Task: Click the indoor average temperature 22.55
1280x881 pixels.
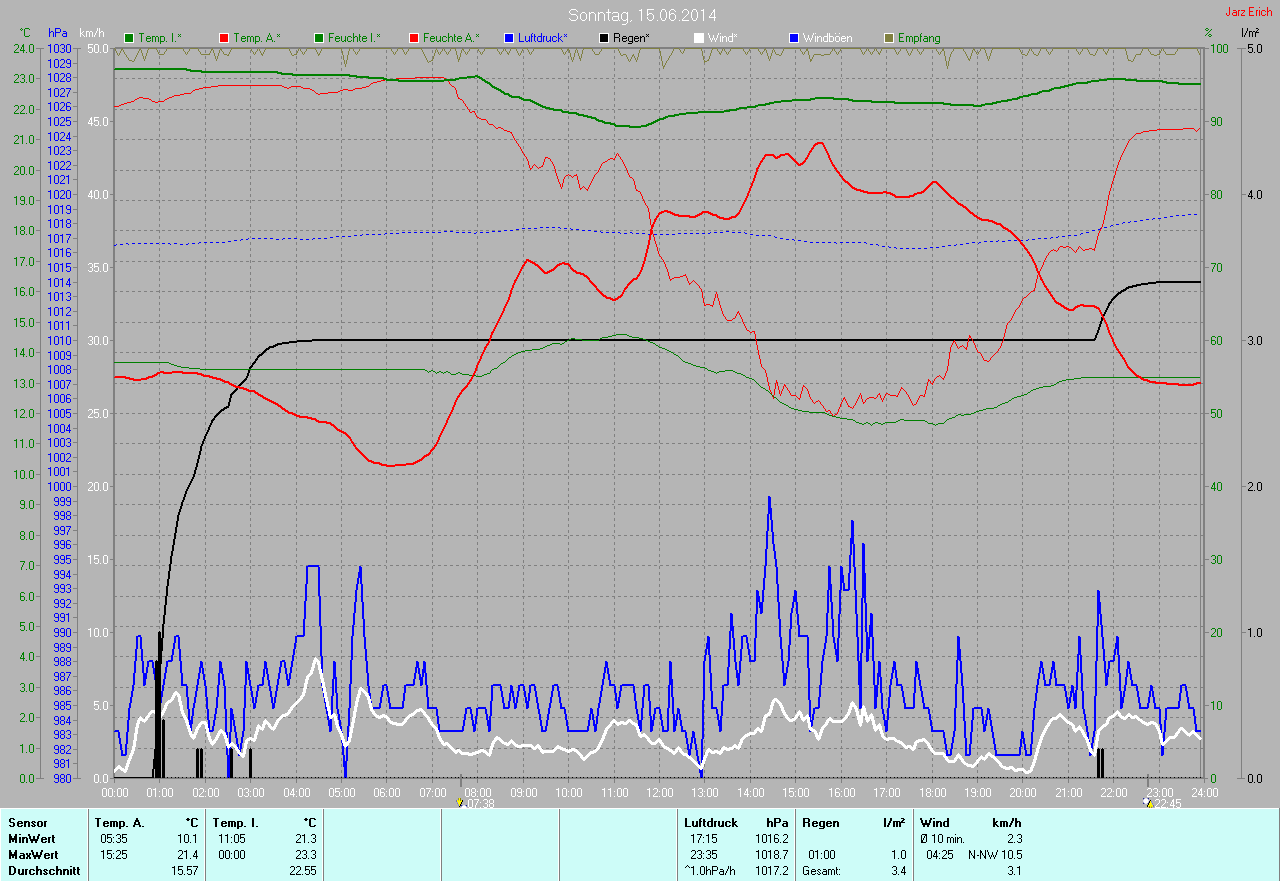Action: pyautogui.click(x=302, y=871)
